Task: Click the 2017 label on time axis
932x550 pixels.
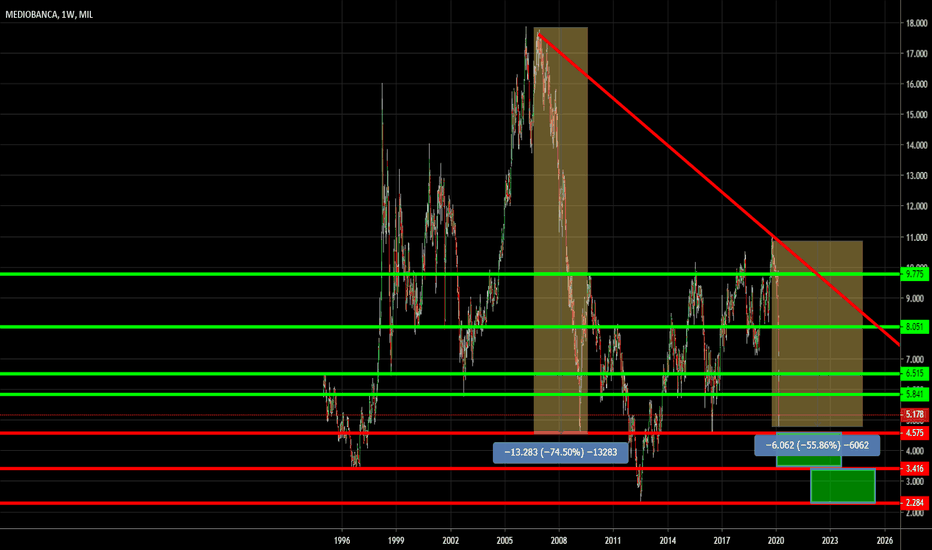Action: (x=722, y=540)
